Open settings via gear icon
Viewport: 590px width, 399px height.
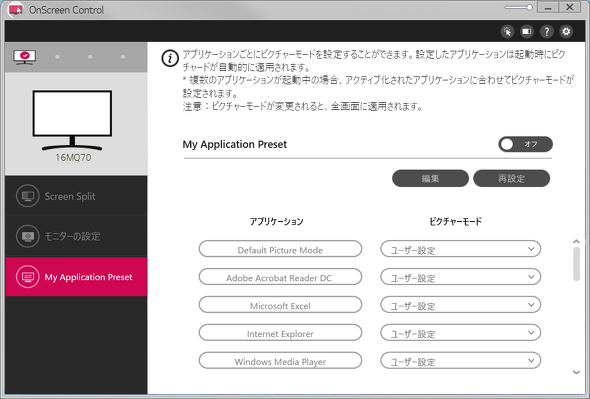(566, 31)
